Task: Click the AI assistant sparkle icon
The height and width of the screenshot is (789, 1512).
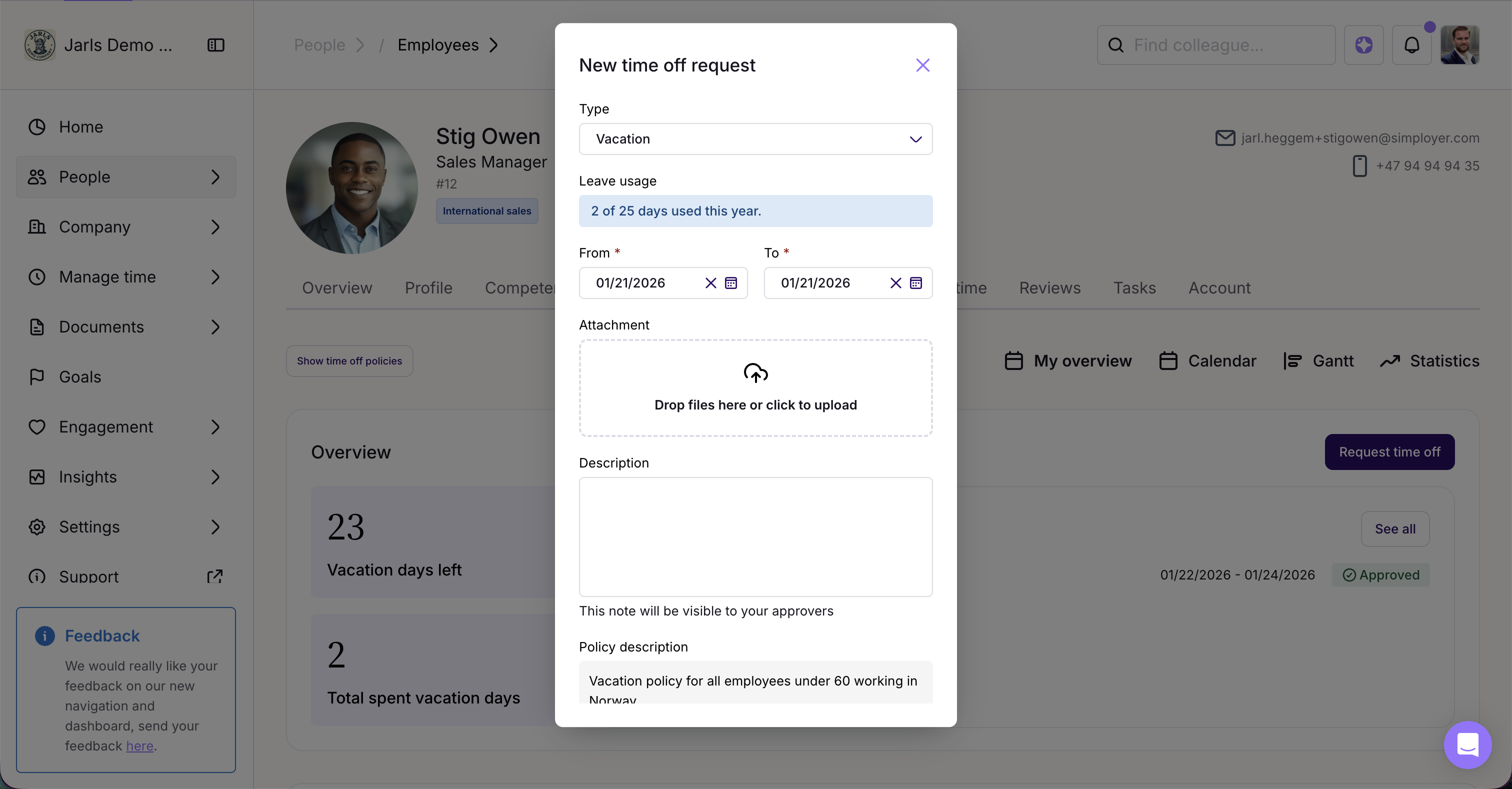Action: click(1363, 45)
